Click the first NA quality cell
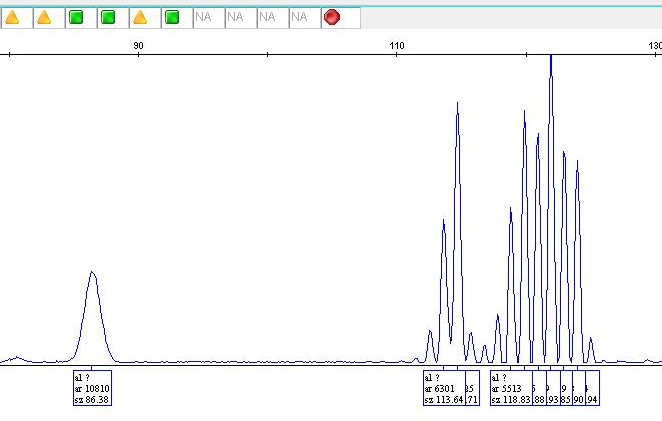This screenshot has height=421, width=662. (x=204, y=17)
